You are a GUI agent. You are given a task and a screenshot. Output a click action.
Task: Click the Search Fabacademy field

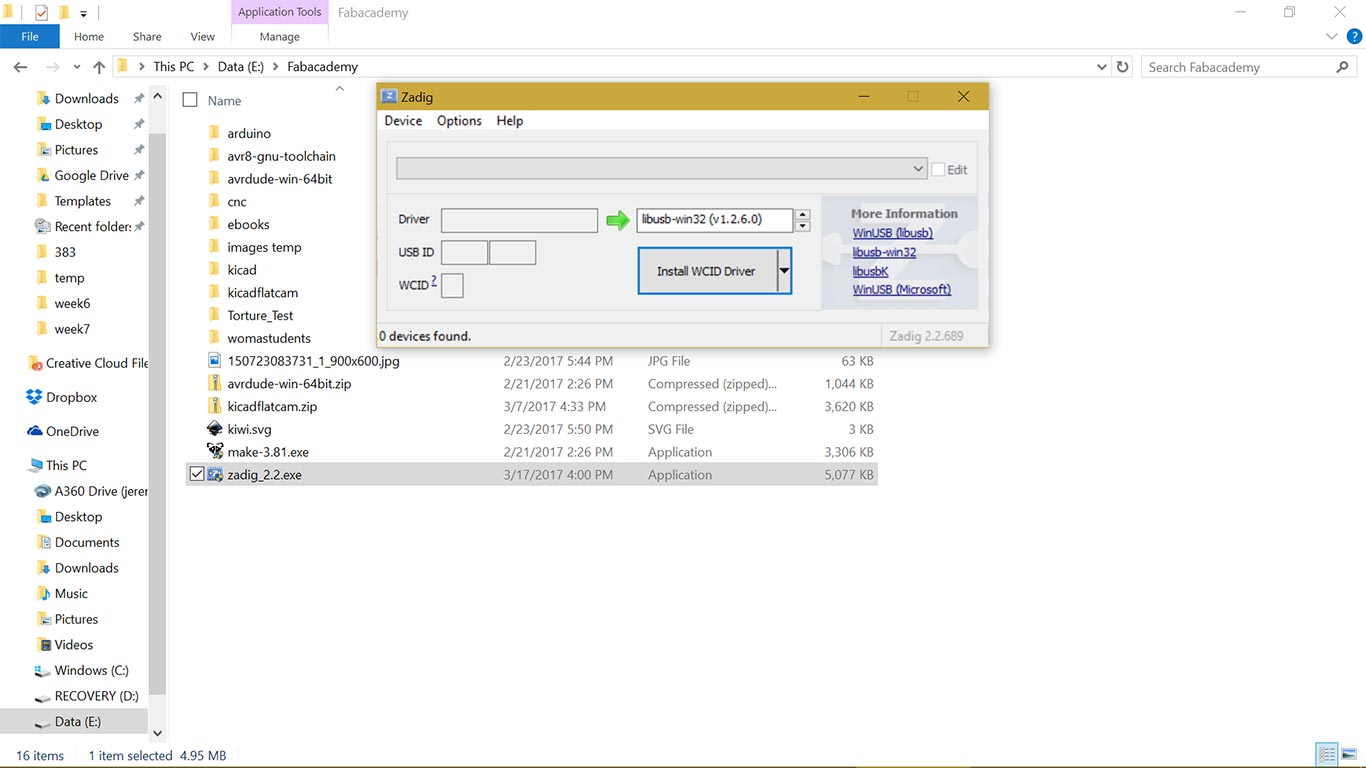pyautogui.click(x=1240, y=67)
